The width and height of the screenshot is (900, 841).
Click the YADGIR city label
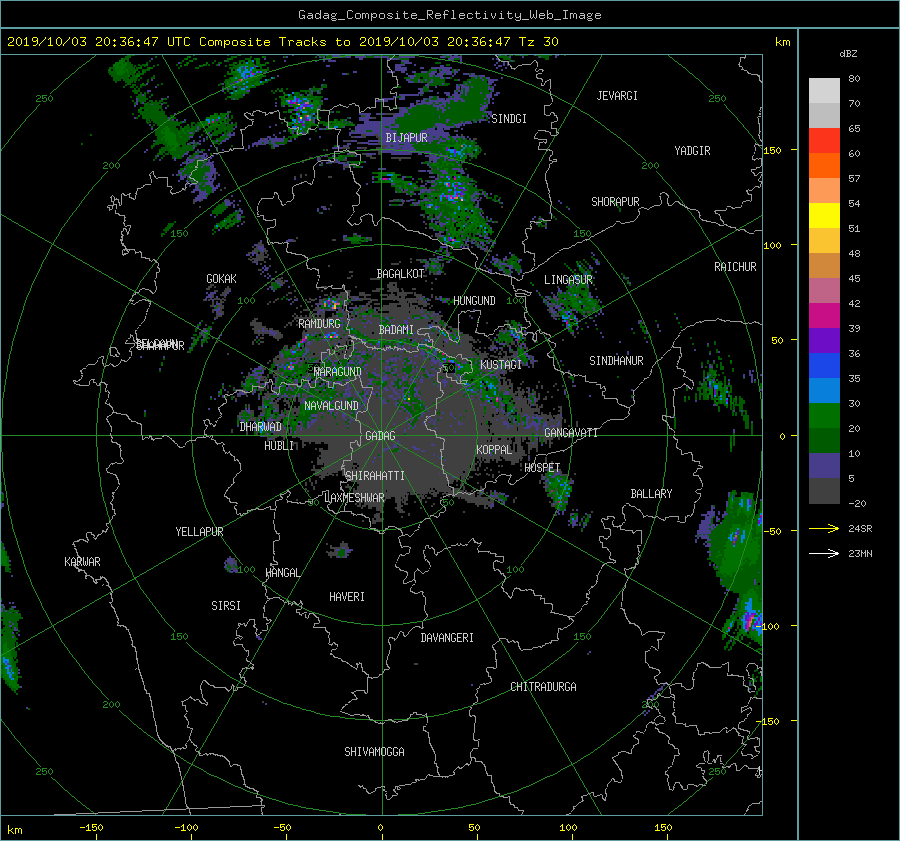click(x=692, y=151)
